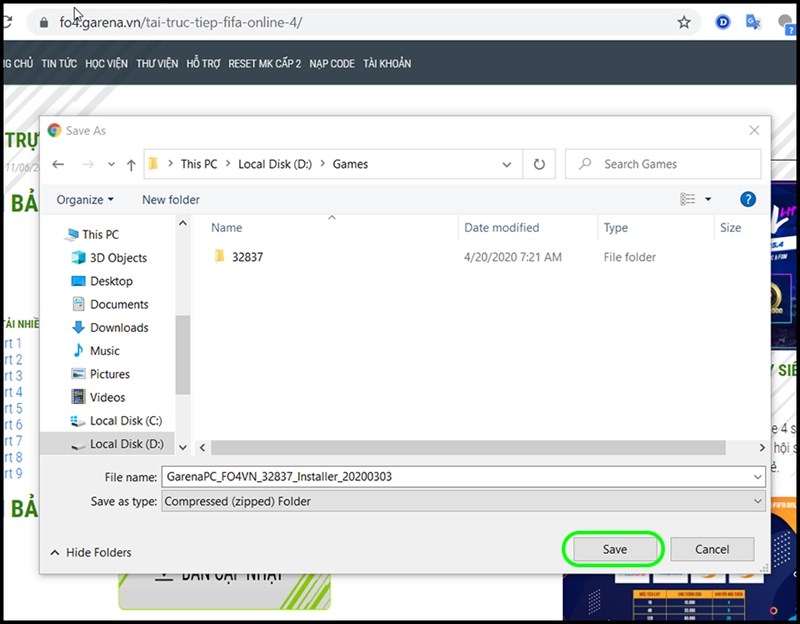Viewport: 800px width, 624px height.
Task: Cancel the Save As dialog
Action: [x=712, y=550]
